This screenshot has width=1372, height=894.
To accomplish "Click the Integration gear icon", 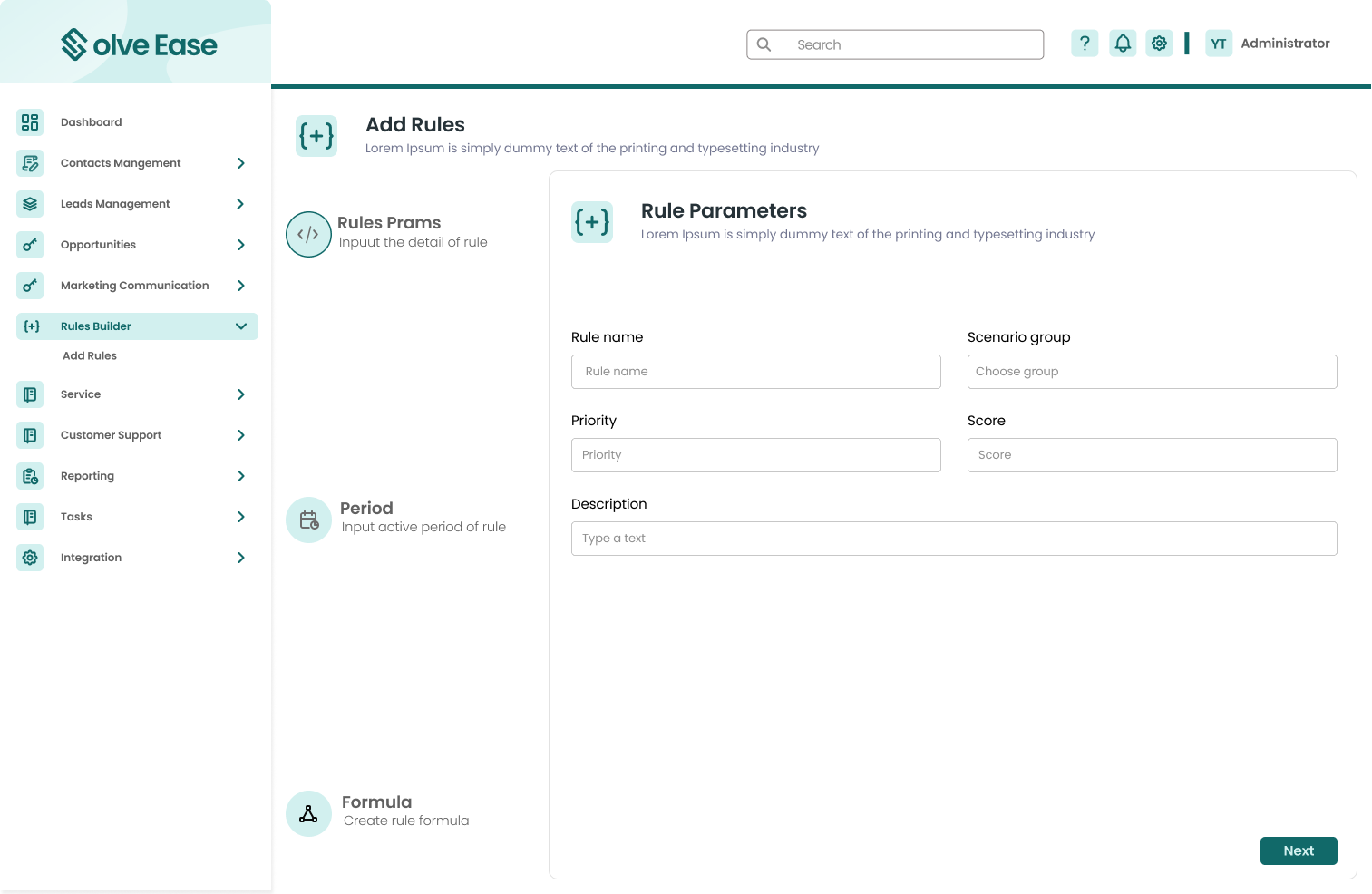I will (x=30, y=558).
